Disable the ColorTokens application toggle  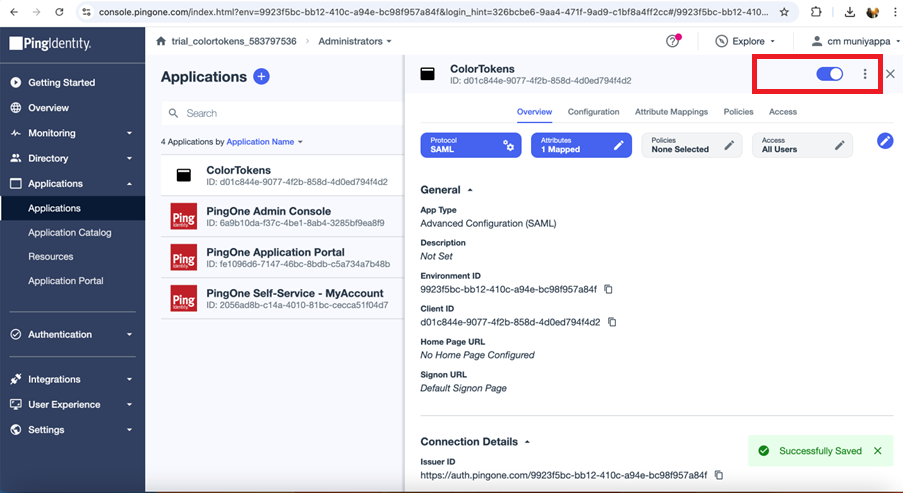pyautogui.click(x=829, y=74)
